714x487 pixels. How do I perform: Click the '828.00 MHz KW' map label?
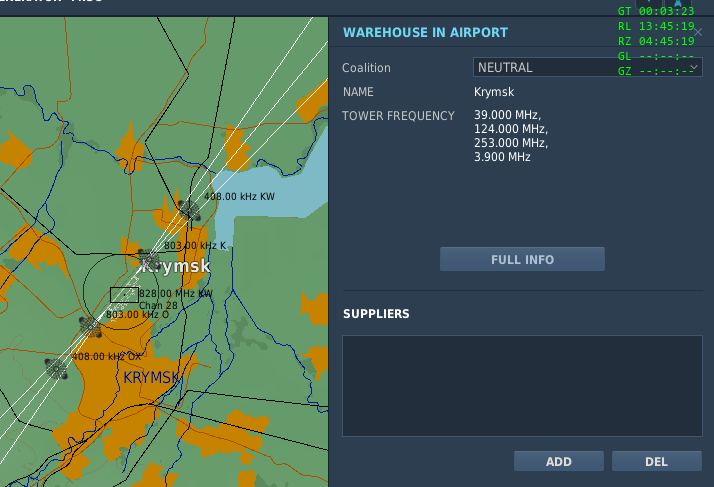(176, 293)
